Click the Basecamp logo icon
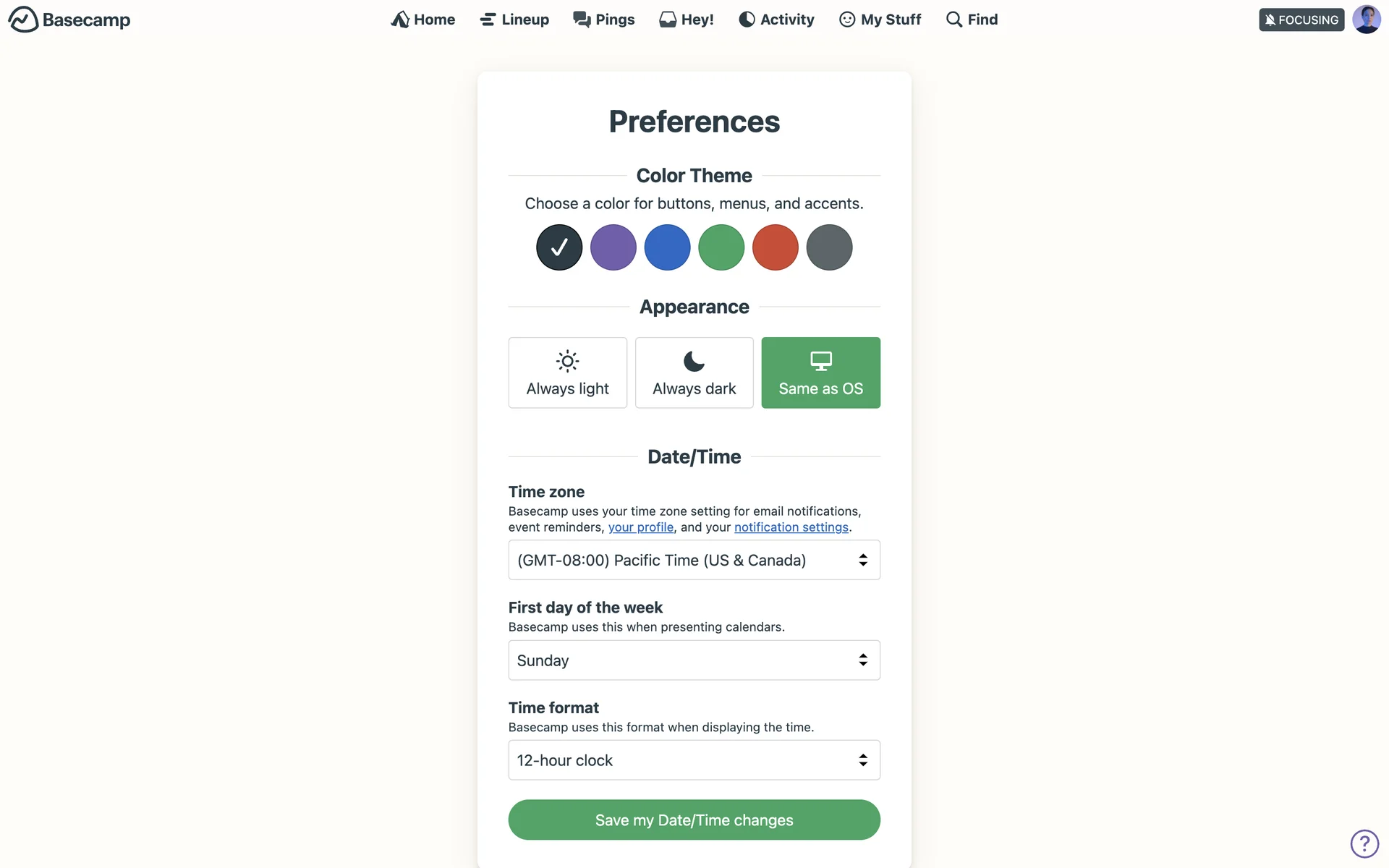Viewport: 1389px width, 868px height. [23, 20]
